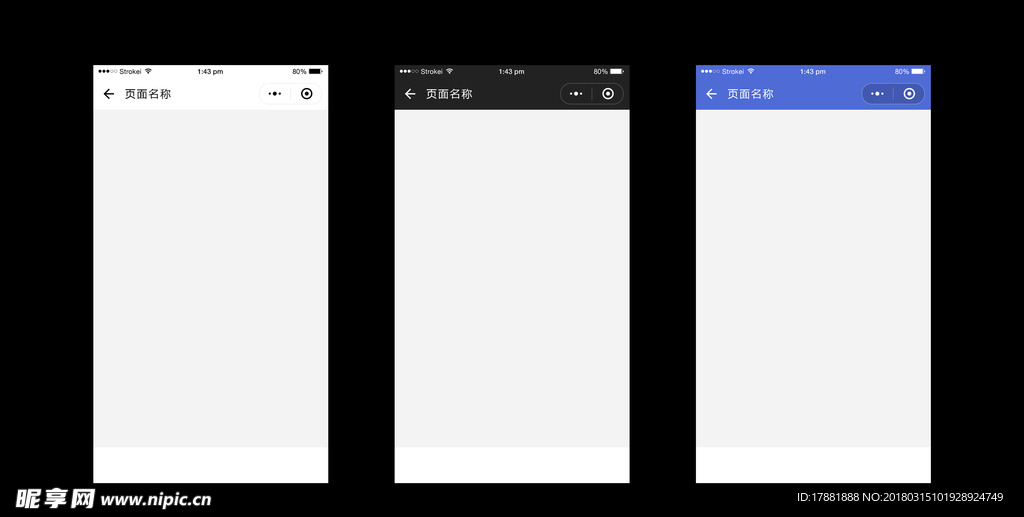The image size is (1024, 517).
Task: Click page title 页面名称 in white header
Action: pos(148,94)
